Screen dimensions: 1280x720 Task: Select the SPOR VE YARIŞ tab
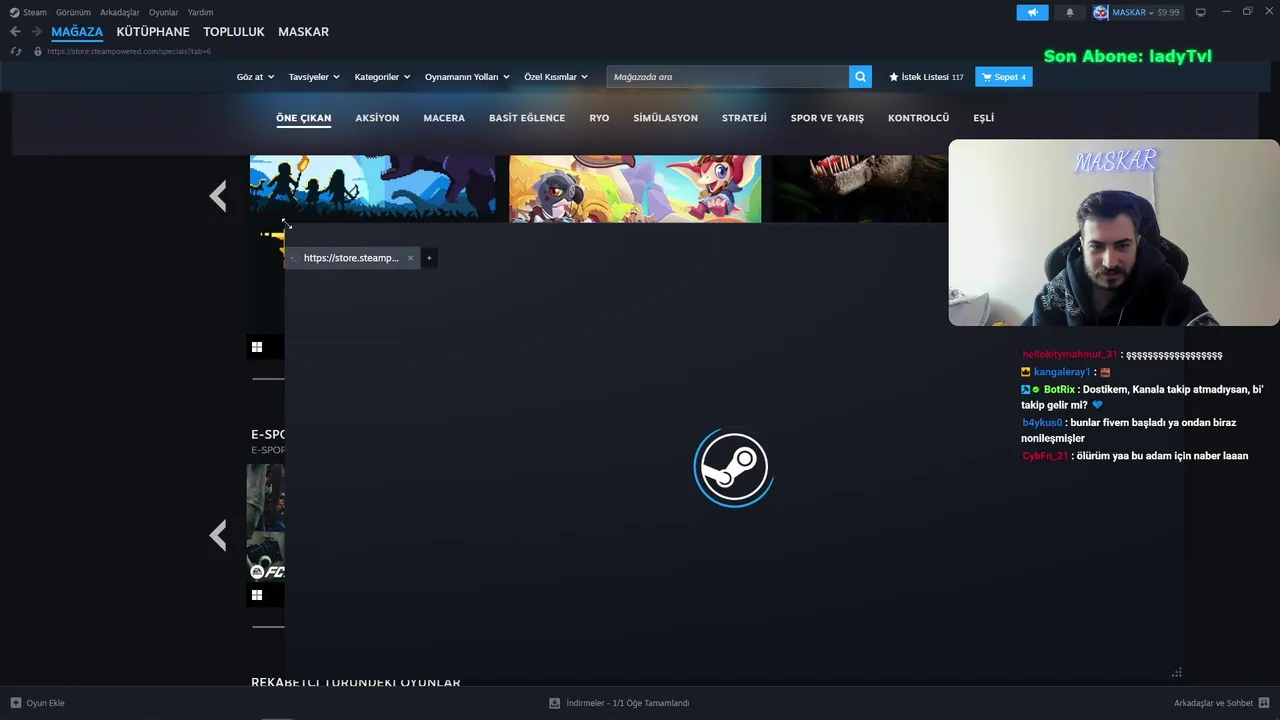tap(827, 118)
